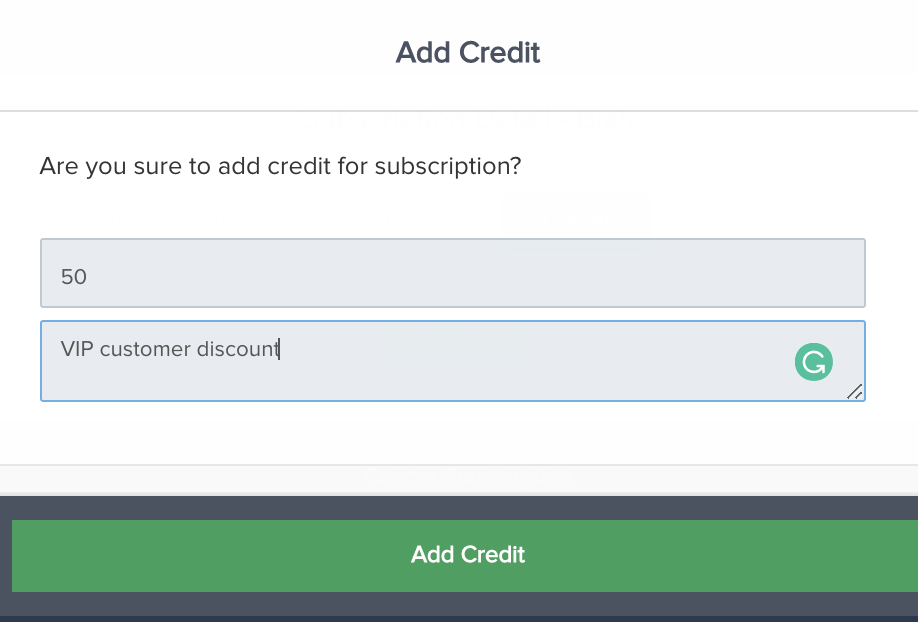Focus the credit amount field showing 50

pos(453,273)
